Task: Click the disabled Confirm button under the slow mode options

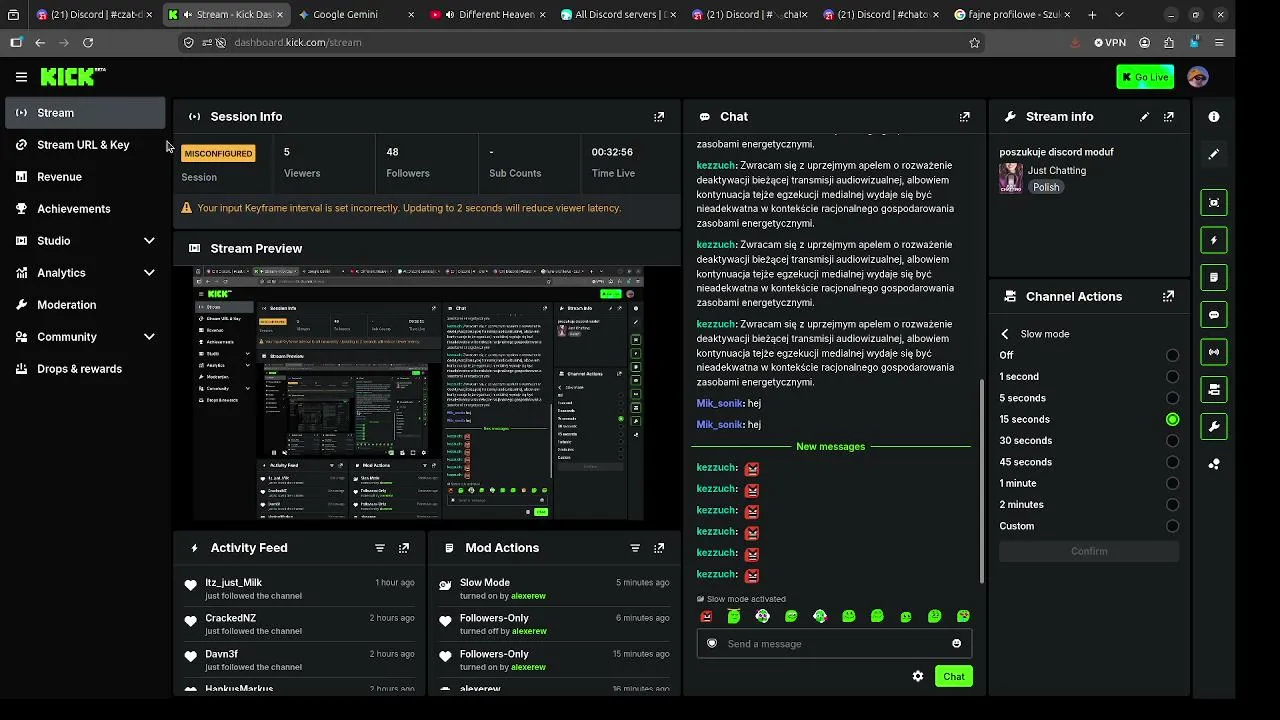Action: pos(1089,551)
